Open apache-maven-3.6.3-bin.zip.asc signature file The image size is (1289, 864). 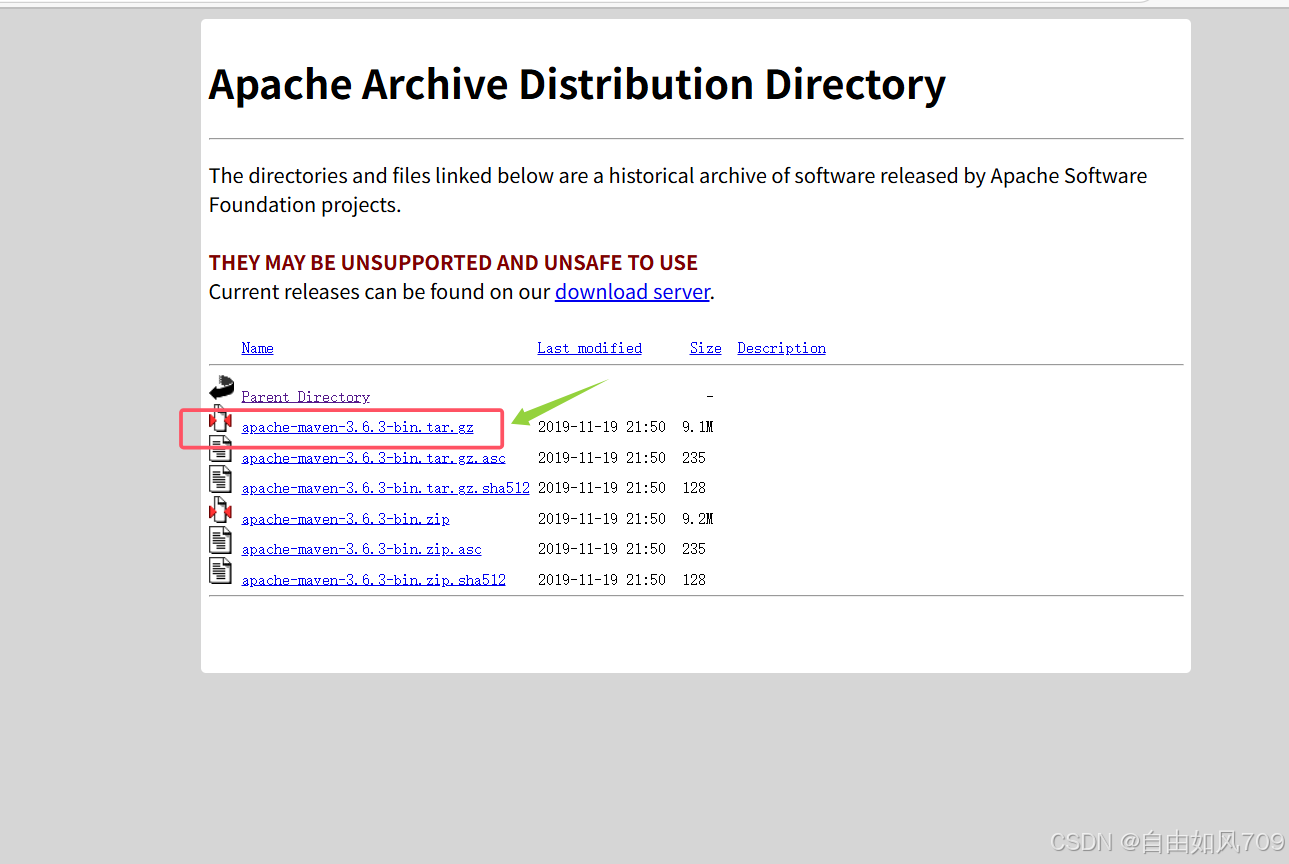coord(361,549)
